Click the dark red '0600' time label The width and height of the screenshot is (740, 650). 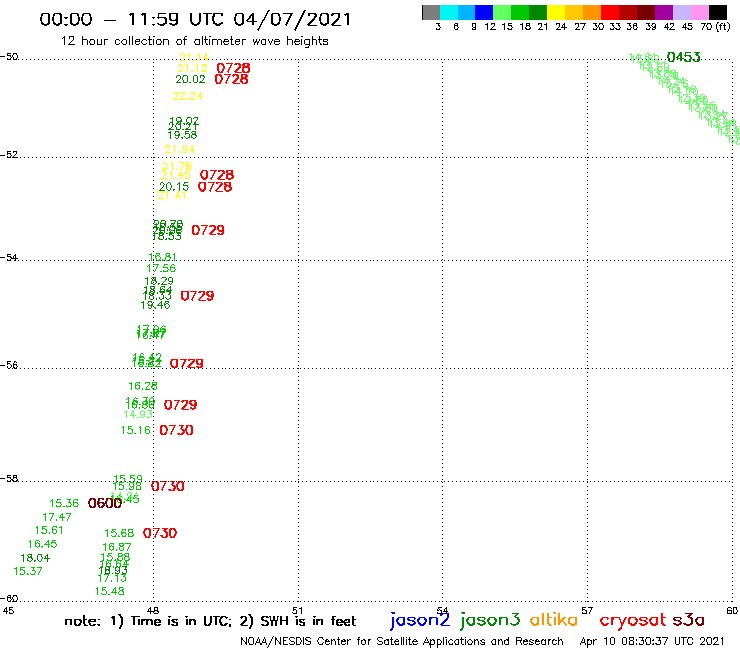105,503
